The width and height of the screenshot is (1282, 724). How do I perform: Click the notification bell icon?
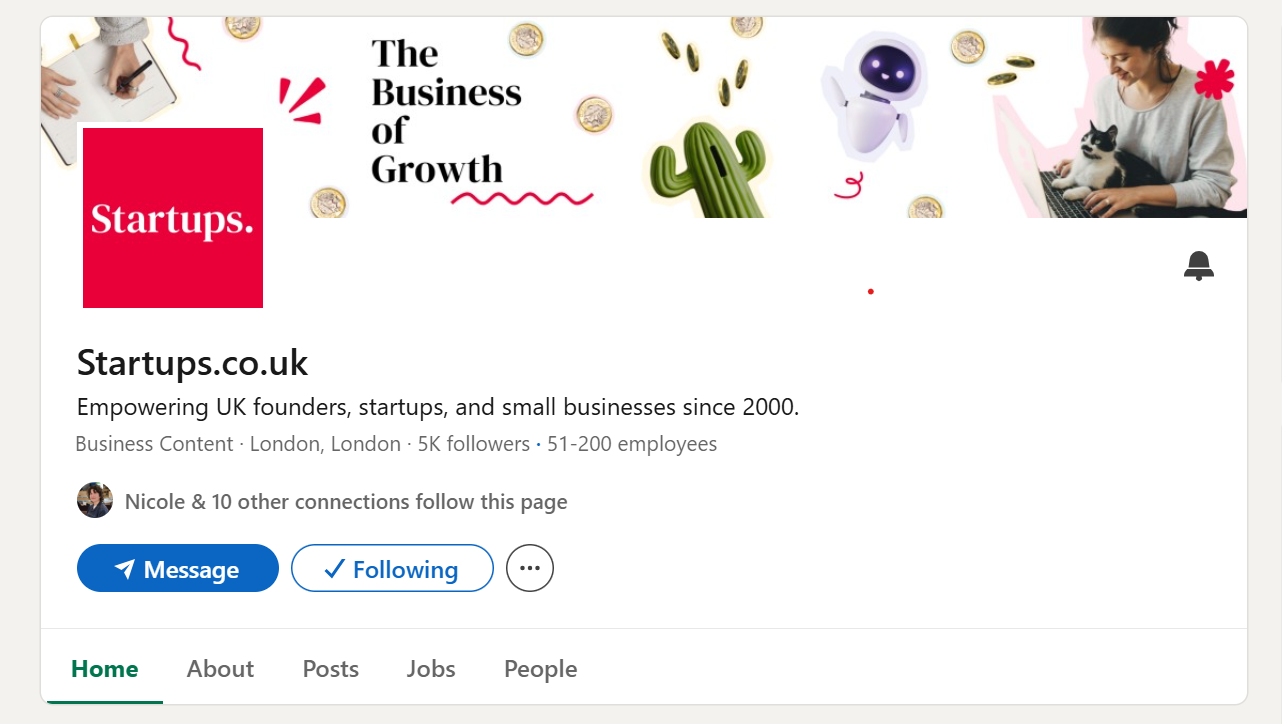[1198, 266]
